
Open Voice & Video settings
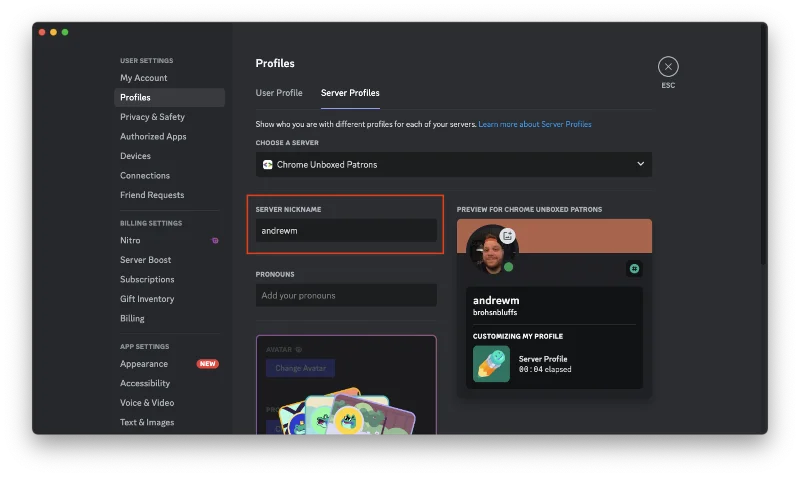point(169,403)
